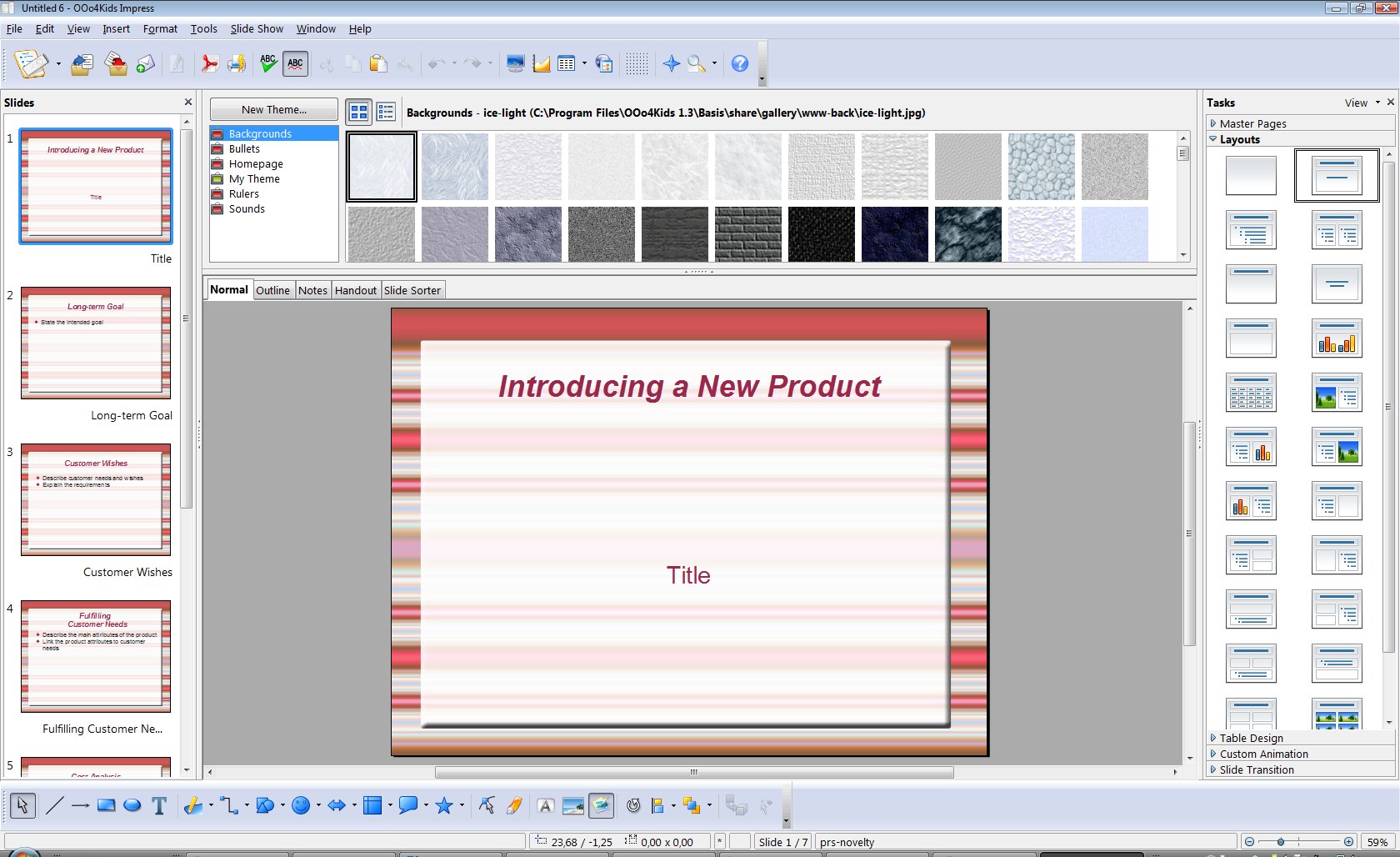
Task: Open the Help question mark icon
Action: pos(740,63)
